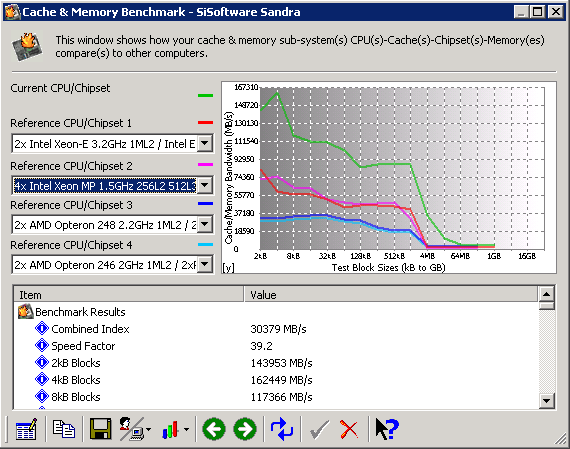Click the [y] axis toggle label on chart

tap(228, 268)
